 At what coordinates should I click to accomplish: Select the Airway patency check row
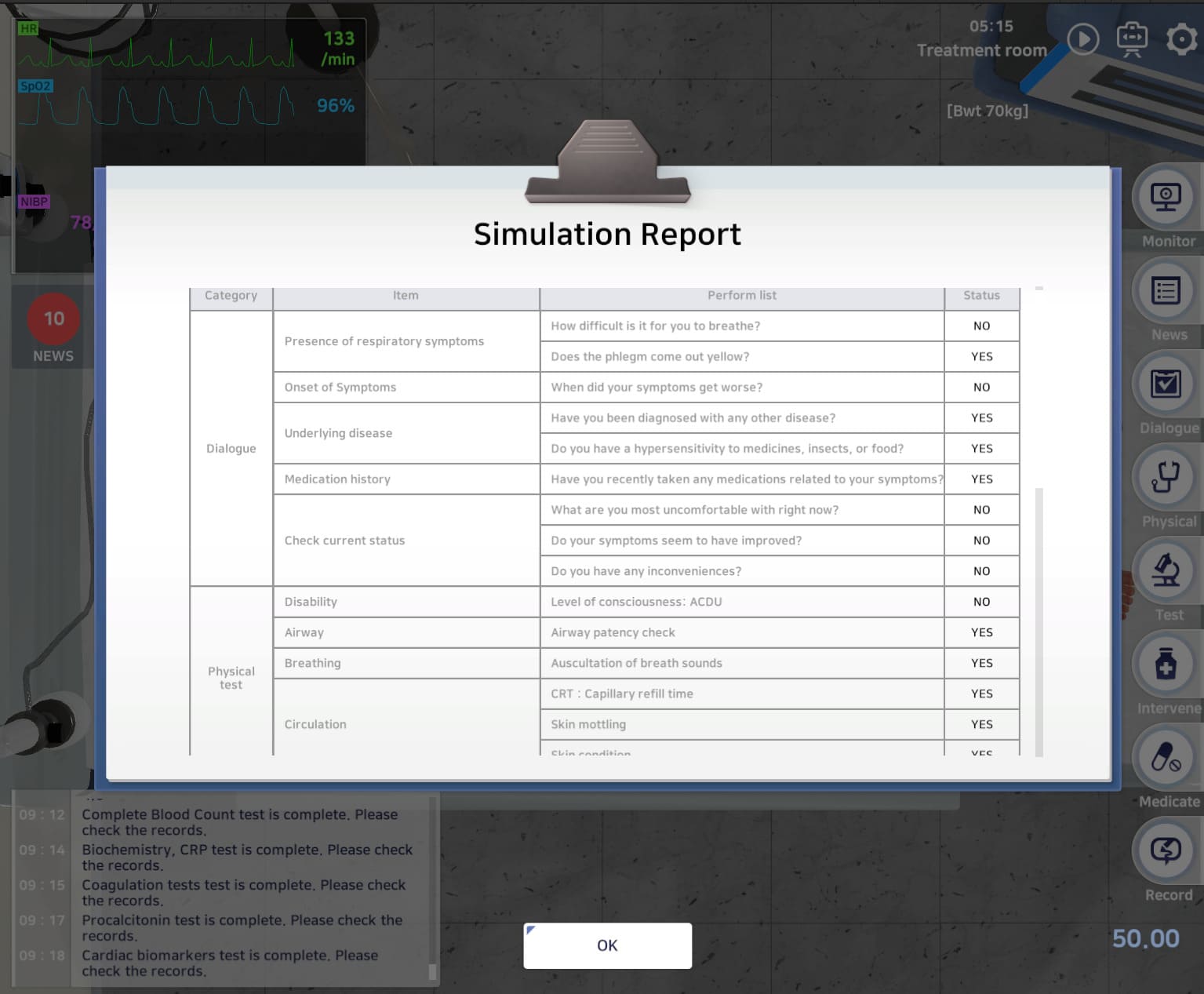[x=741, y=632]
